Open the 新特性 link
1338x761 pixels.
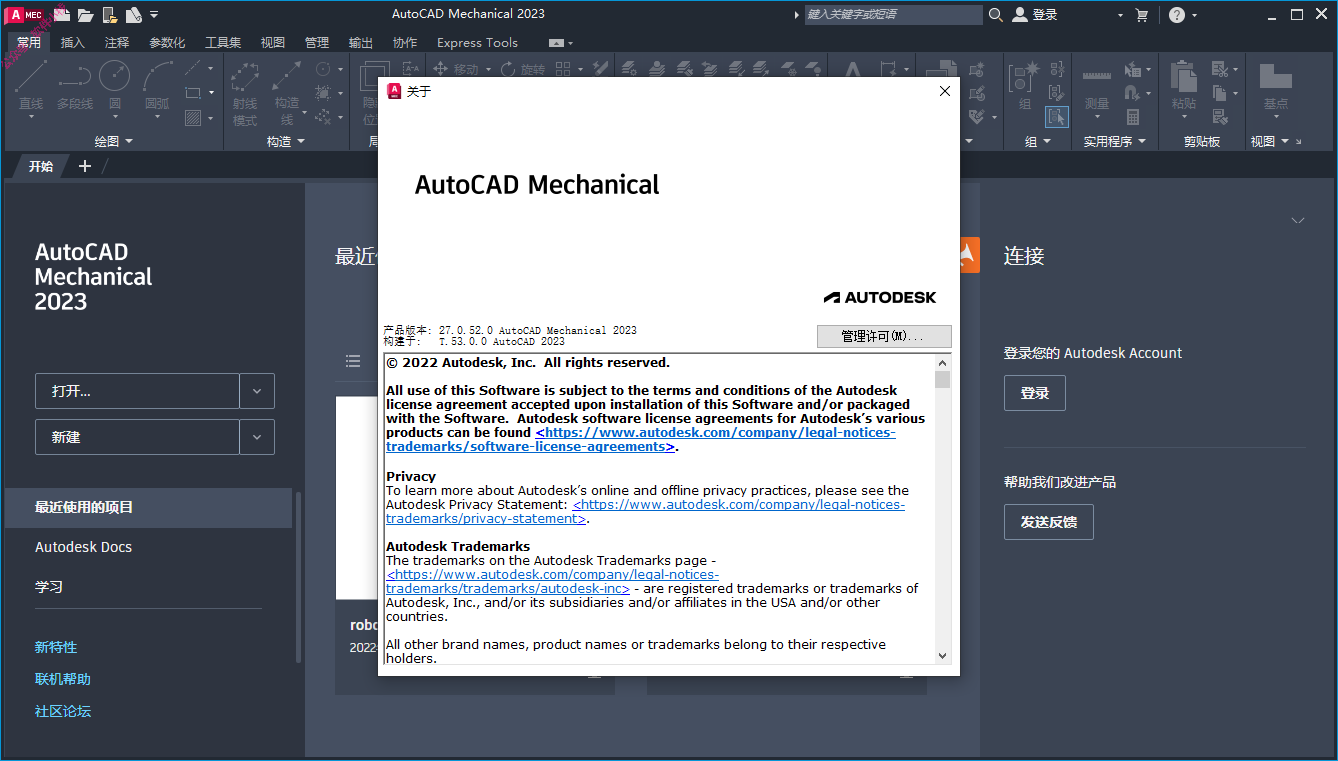56,647
